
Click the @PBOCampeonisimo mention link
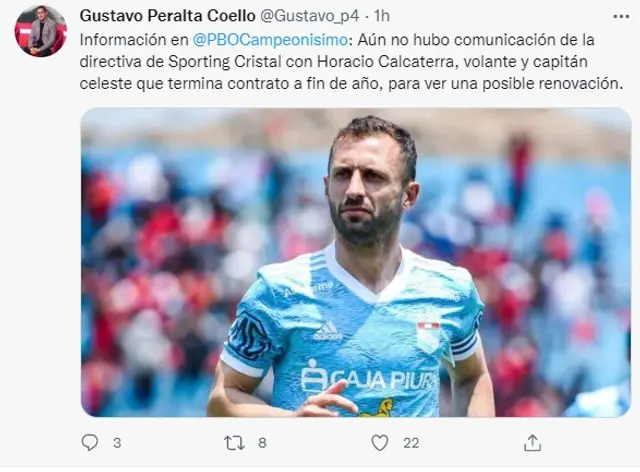[x=269, y=40]
